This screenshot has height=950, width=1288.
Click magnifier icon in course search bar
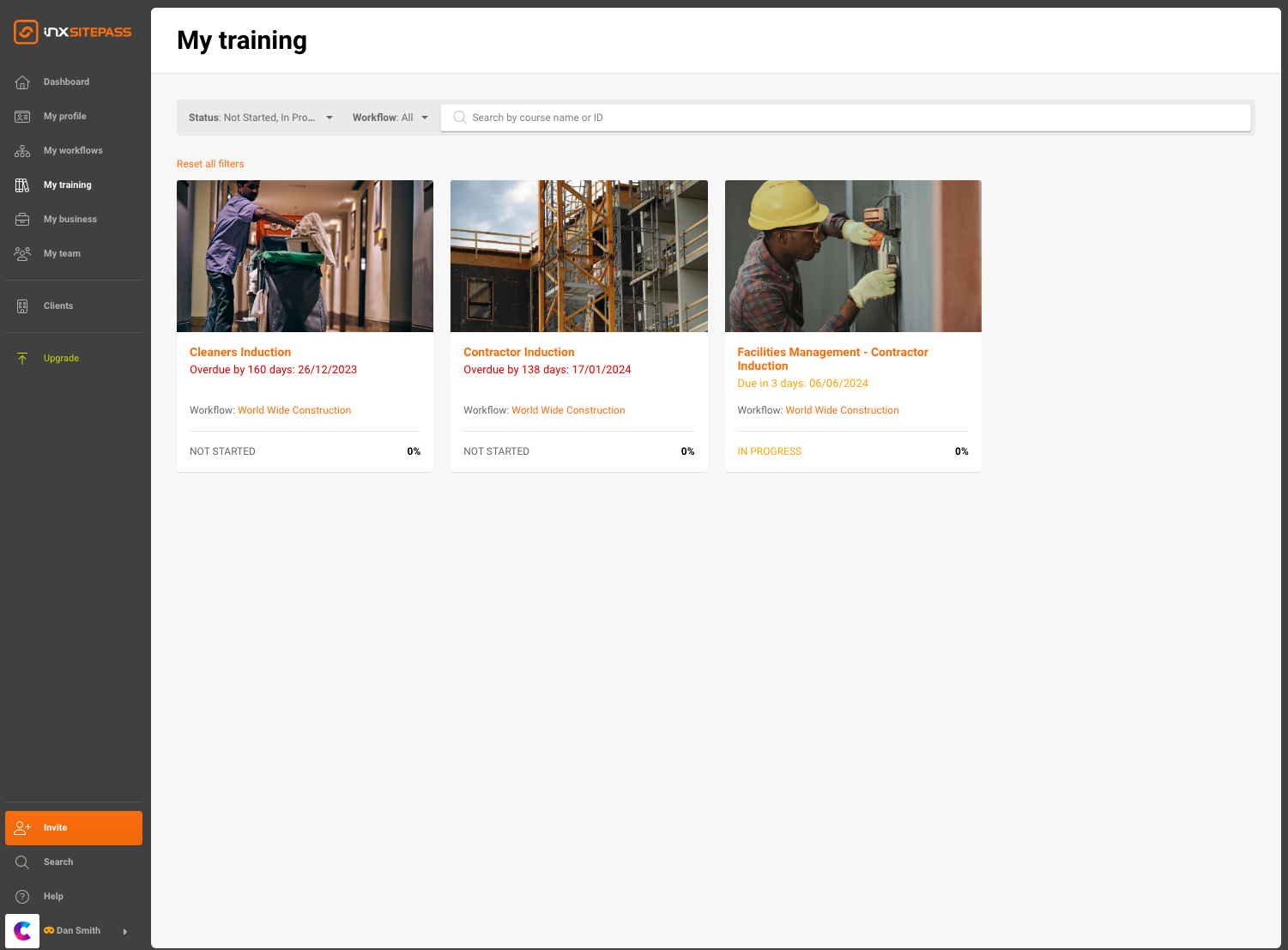point(460,118)
